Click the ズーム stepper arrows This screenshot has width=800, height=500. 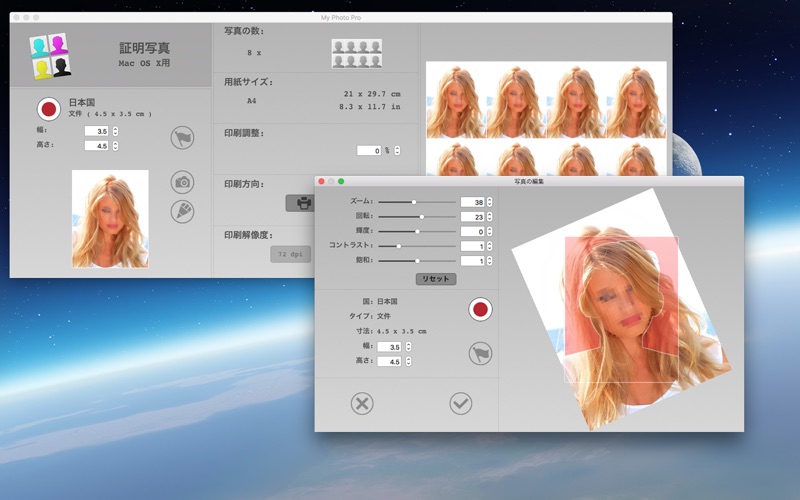click(x=489, y=202)
